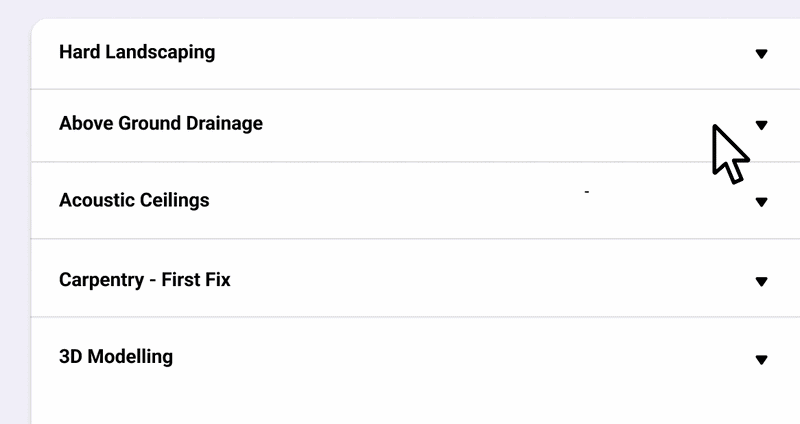This screenshot has height=424, width=800.
Task: Open the Acoustic Ceilings accordion panel
Action: pyautogui.click(x=400, y=200)
